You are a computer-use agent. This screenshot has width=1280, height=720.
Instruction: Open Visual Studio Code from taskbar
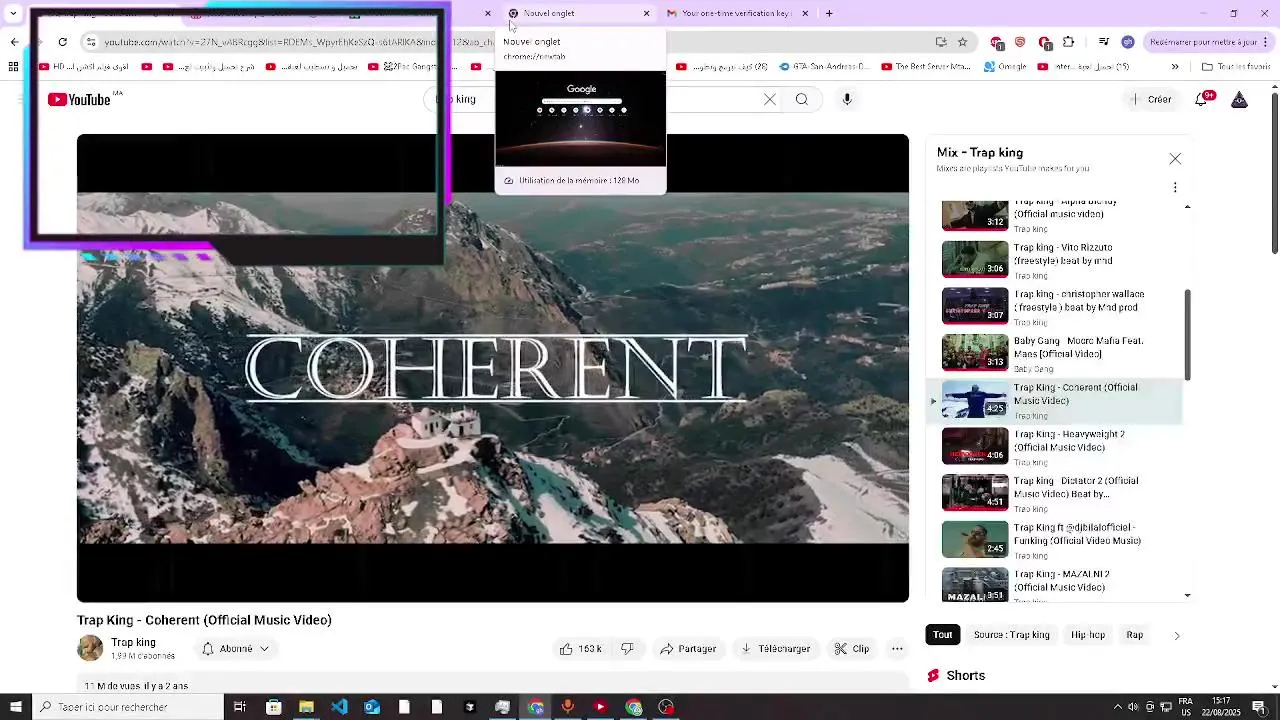339,707
